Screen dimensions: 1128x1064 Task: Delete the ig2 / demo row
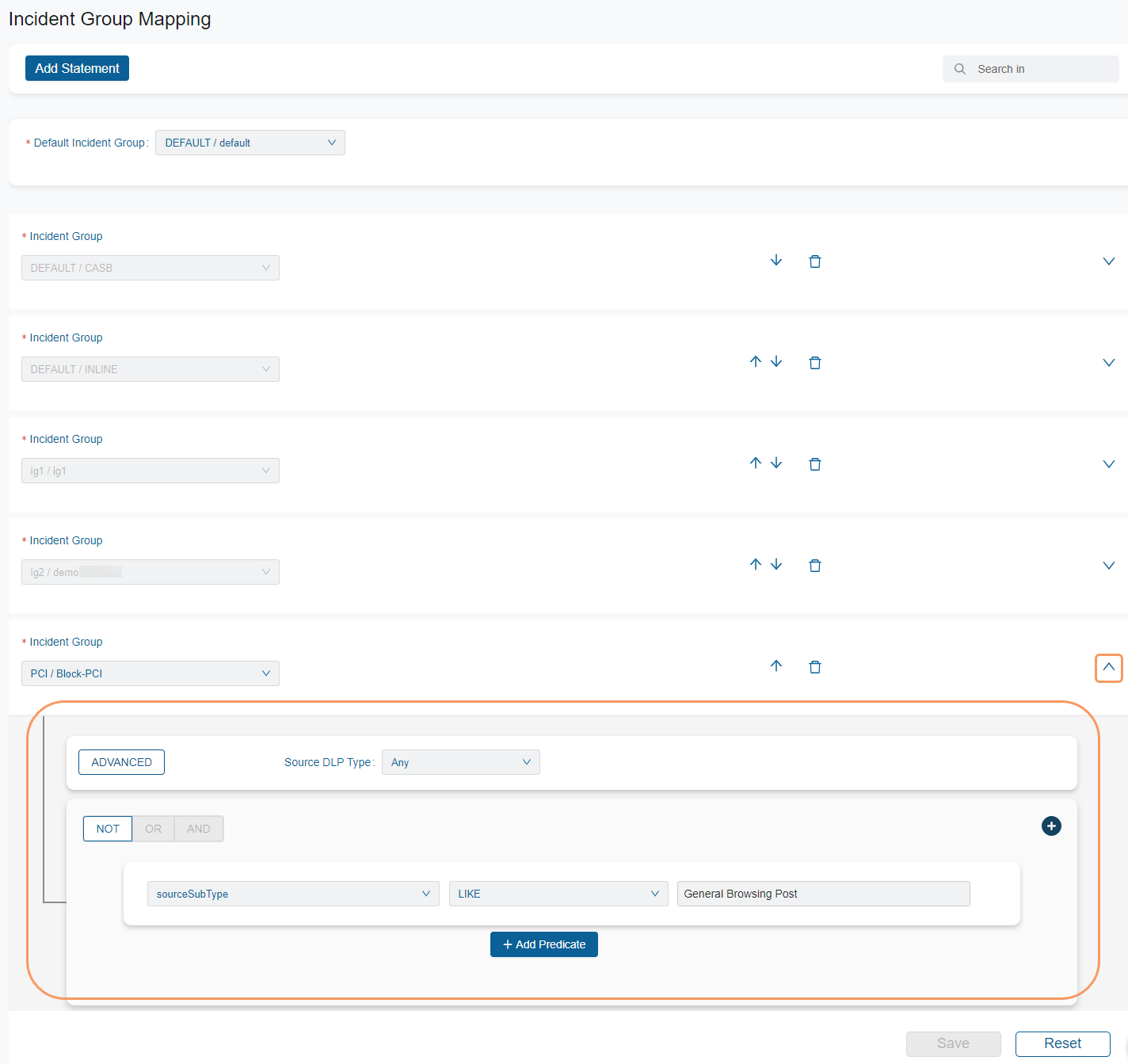814,566
